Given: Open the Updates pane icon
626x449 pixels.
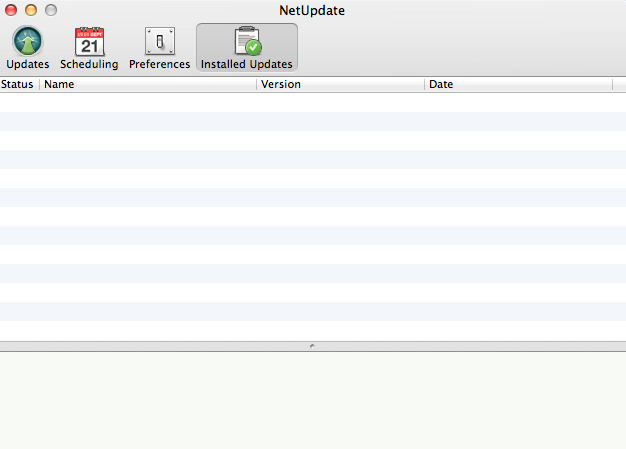Looking at the screenshot, I should coord(28,41).
